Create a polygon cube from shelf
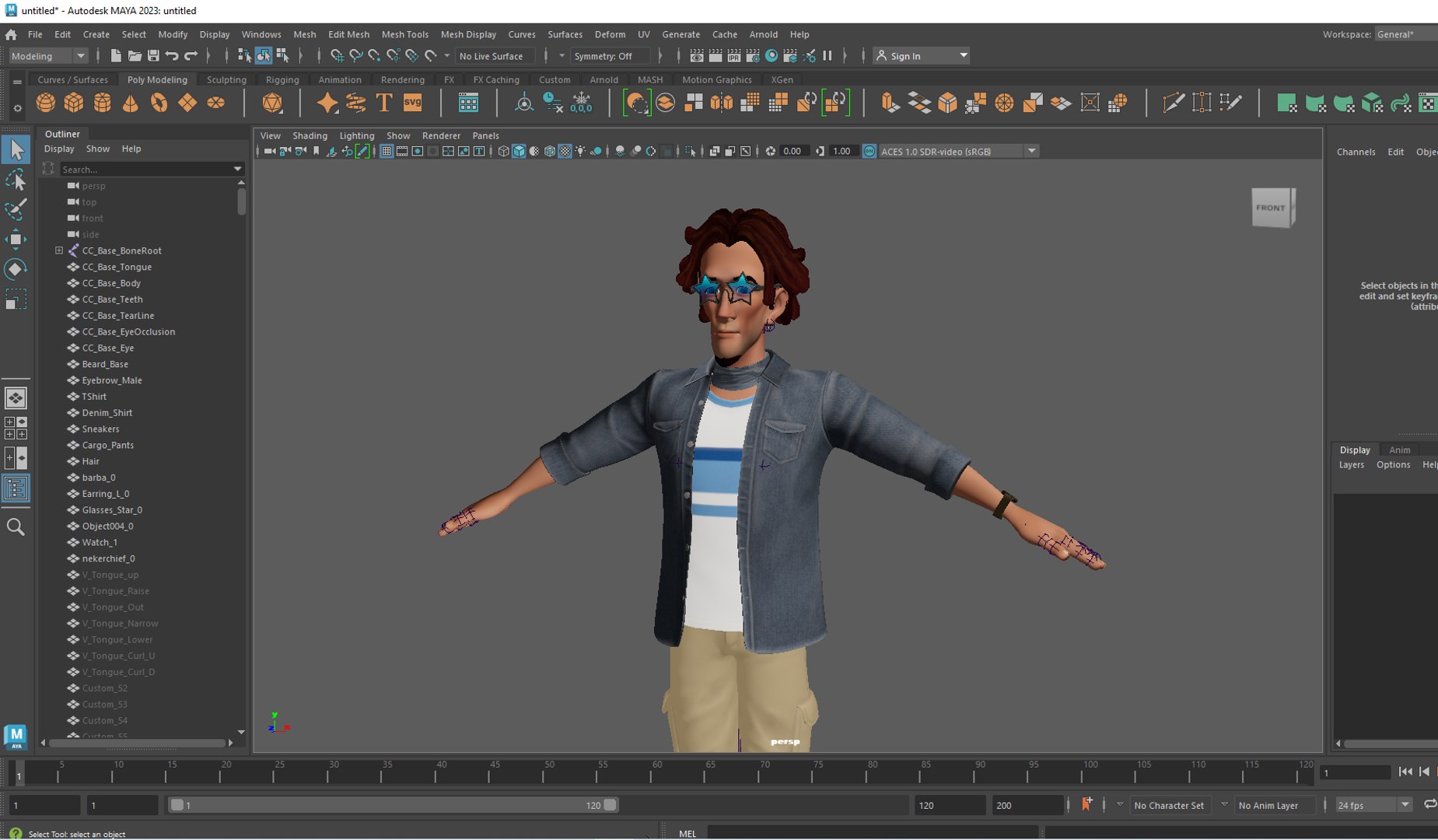Image resolution: width=1438 pixels, height=840 pixels. click(x=74, y=103)
